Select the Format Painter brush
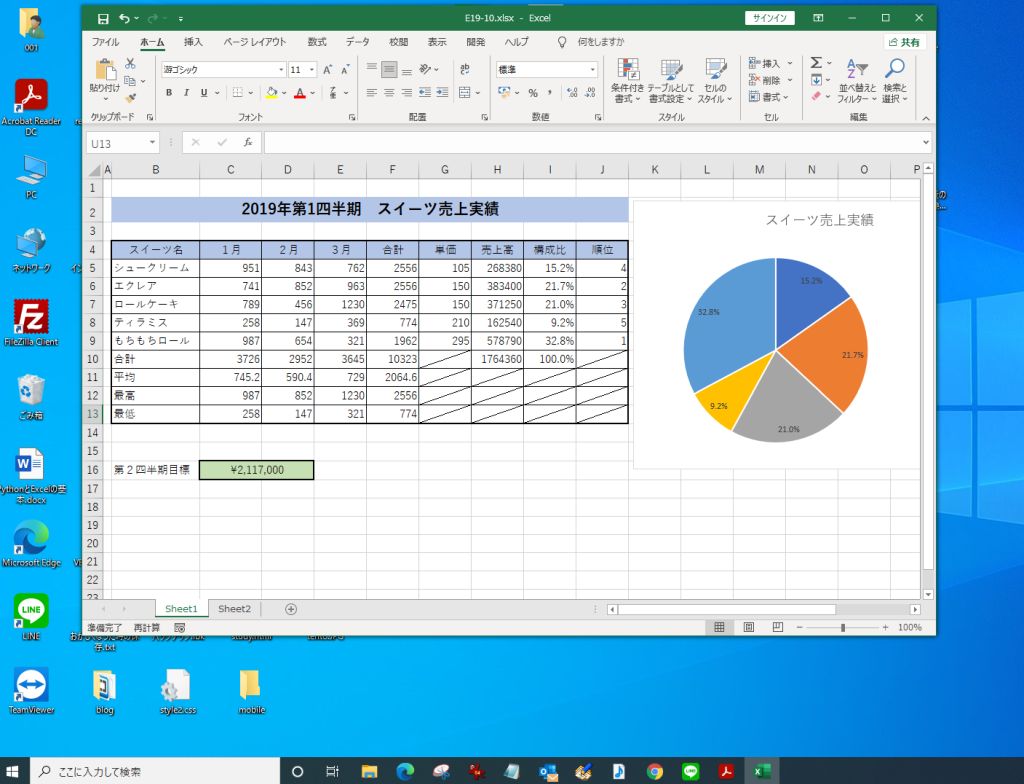 [x=130, y=98]
